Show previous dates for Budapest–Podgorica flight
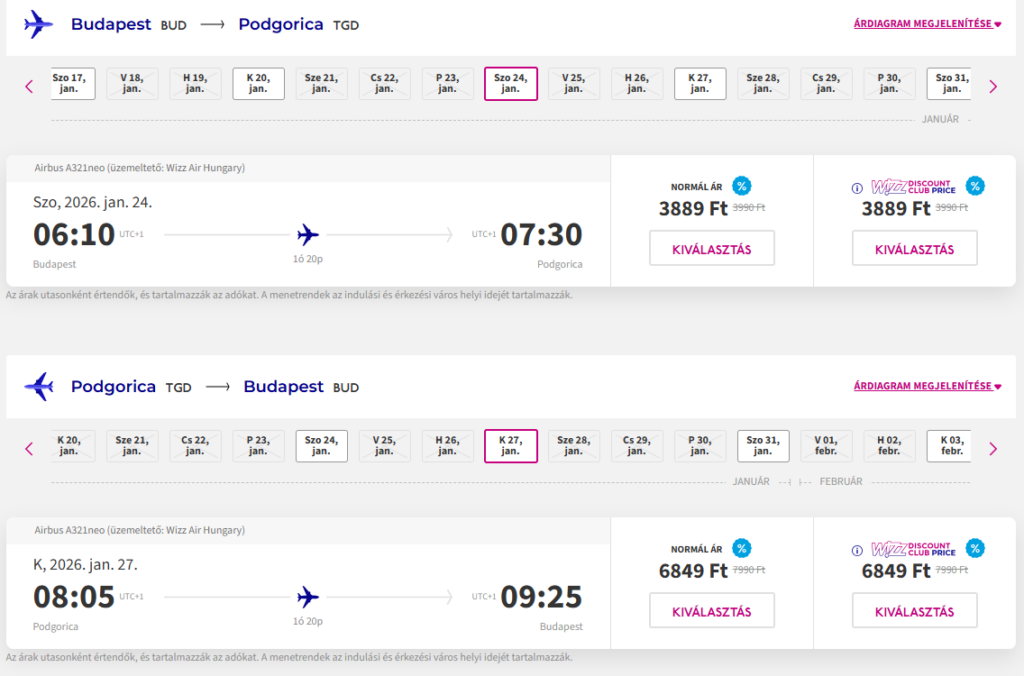The height and width of the screenshot is (676, 1024). pos(29,86)
